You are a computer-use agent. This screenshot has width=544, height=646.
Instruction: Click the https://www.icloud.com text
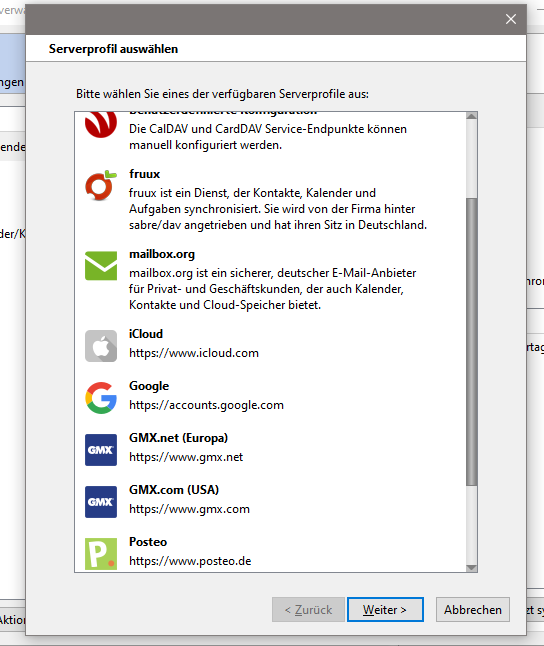click(194, 353)
